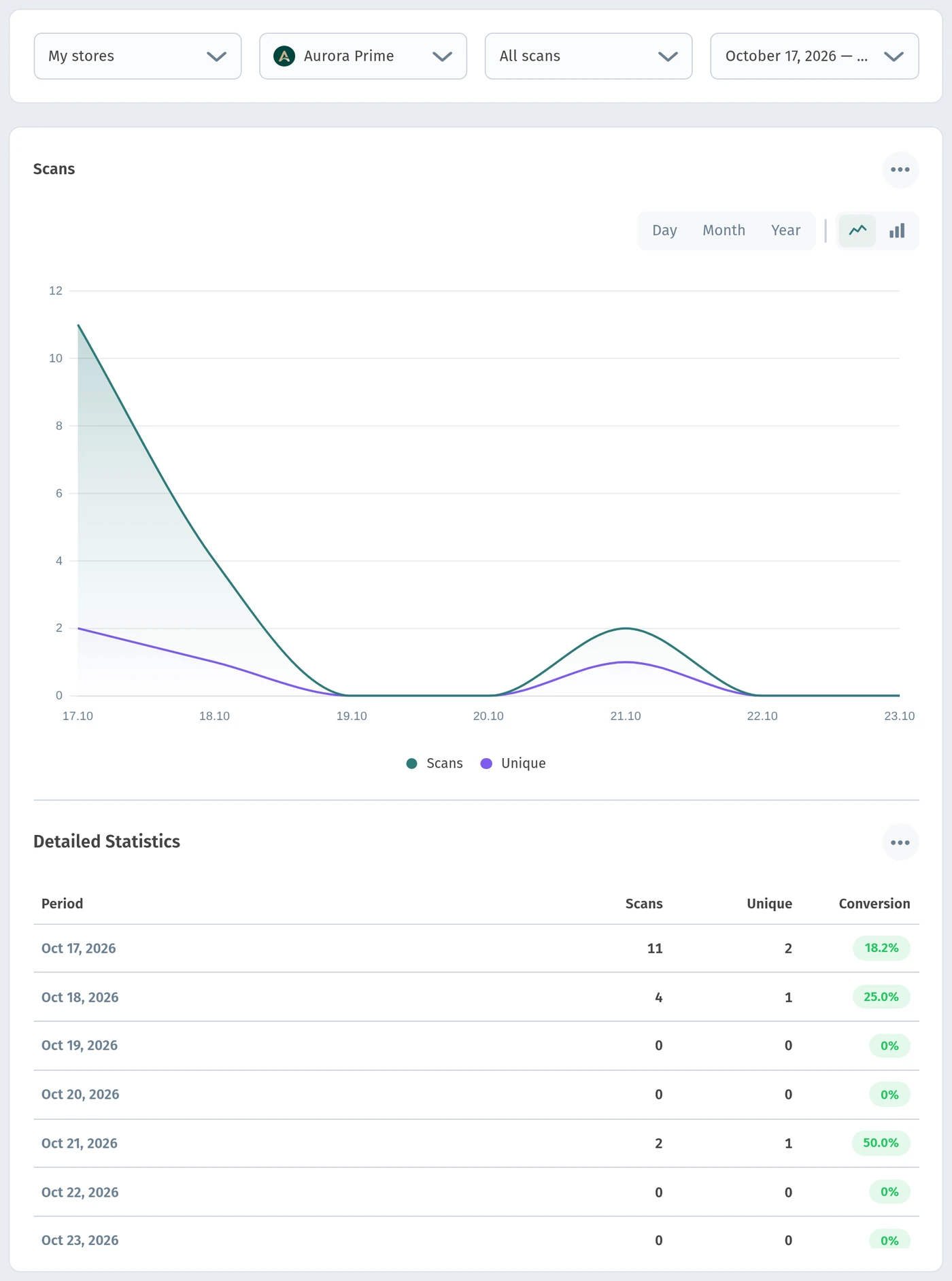Viewport: 952px width, 1281px height.
Task: Open Detailed Statistics more options menu
Action: pos(900,842)
